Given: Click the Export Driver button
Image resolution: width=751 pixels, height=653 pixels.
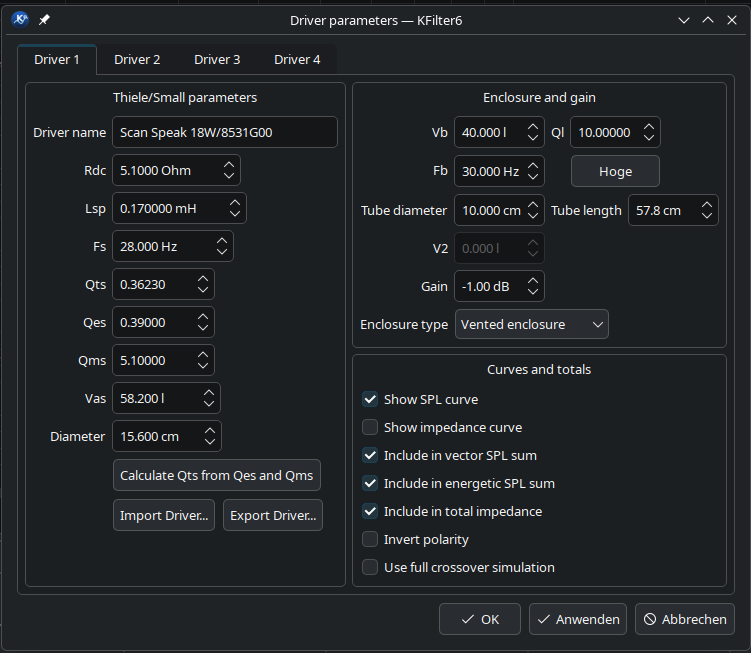Looking at the screenshot, I should click(273, 516).
